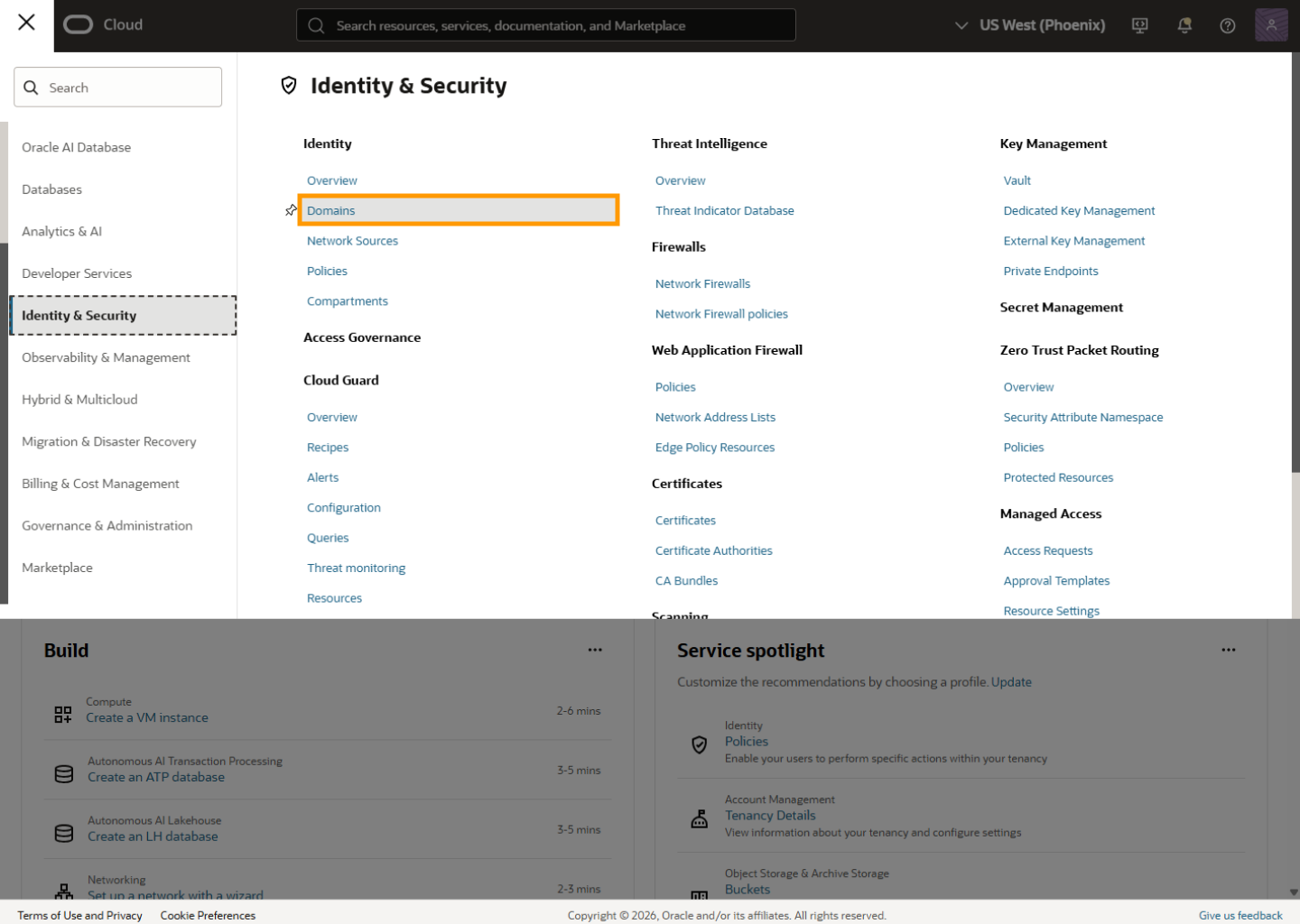This screenshot has width=1300, height=924.
Task: Select Analytics & AI in the sidebar
Action: tap(62, 232)
